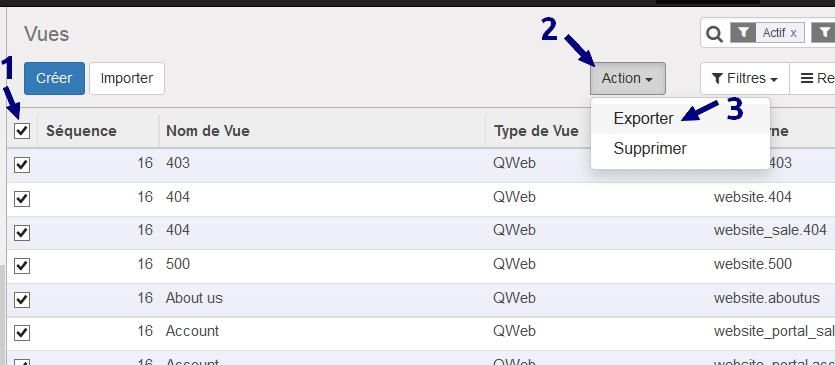The height and width of the screenshot is (365, 835).
Task: Click the sequence 16 in the 403 row
Action: coord(145,163)
